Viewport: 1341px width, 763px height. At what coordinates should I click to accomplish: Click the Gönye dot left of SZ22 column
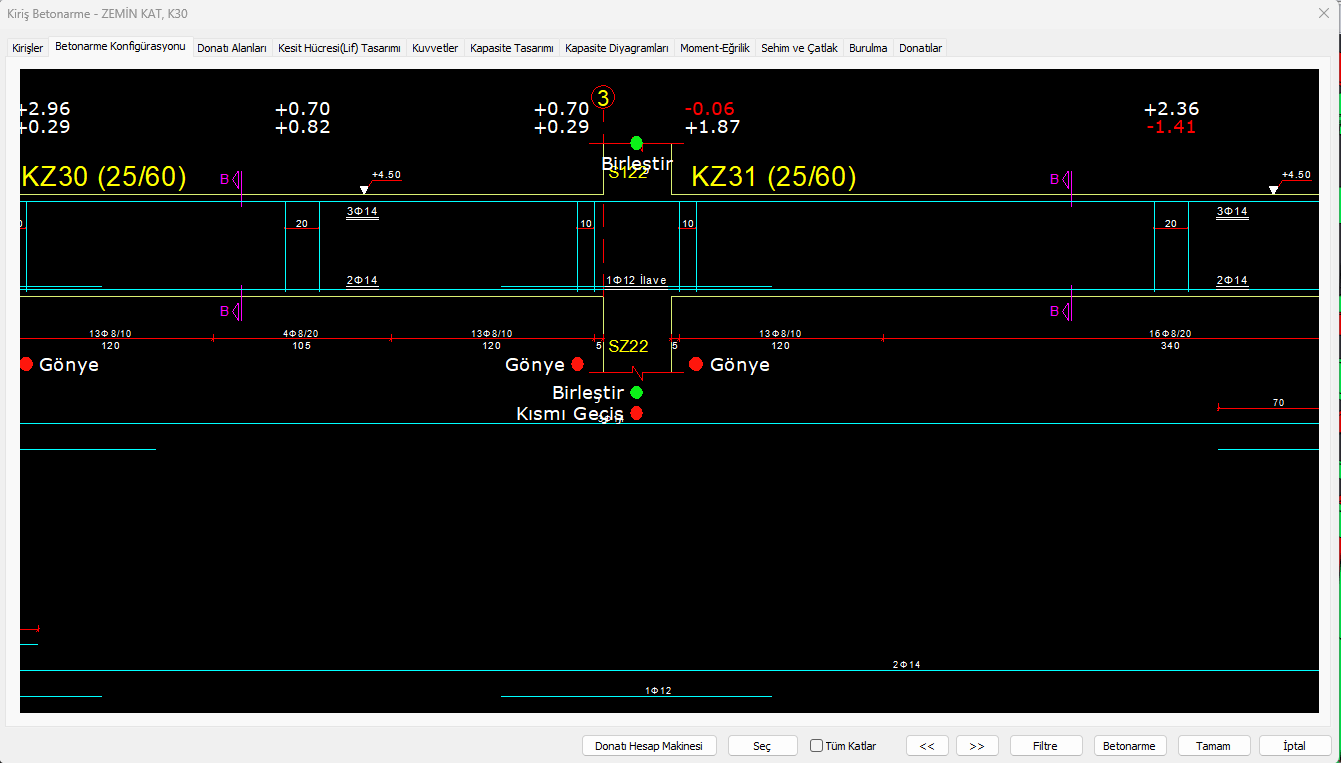(x=577, y=364)
